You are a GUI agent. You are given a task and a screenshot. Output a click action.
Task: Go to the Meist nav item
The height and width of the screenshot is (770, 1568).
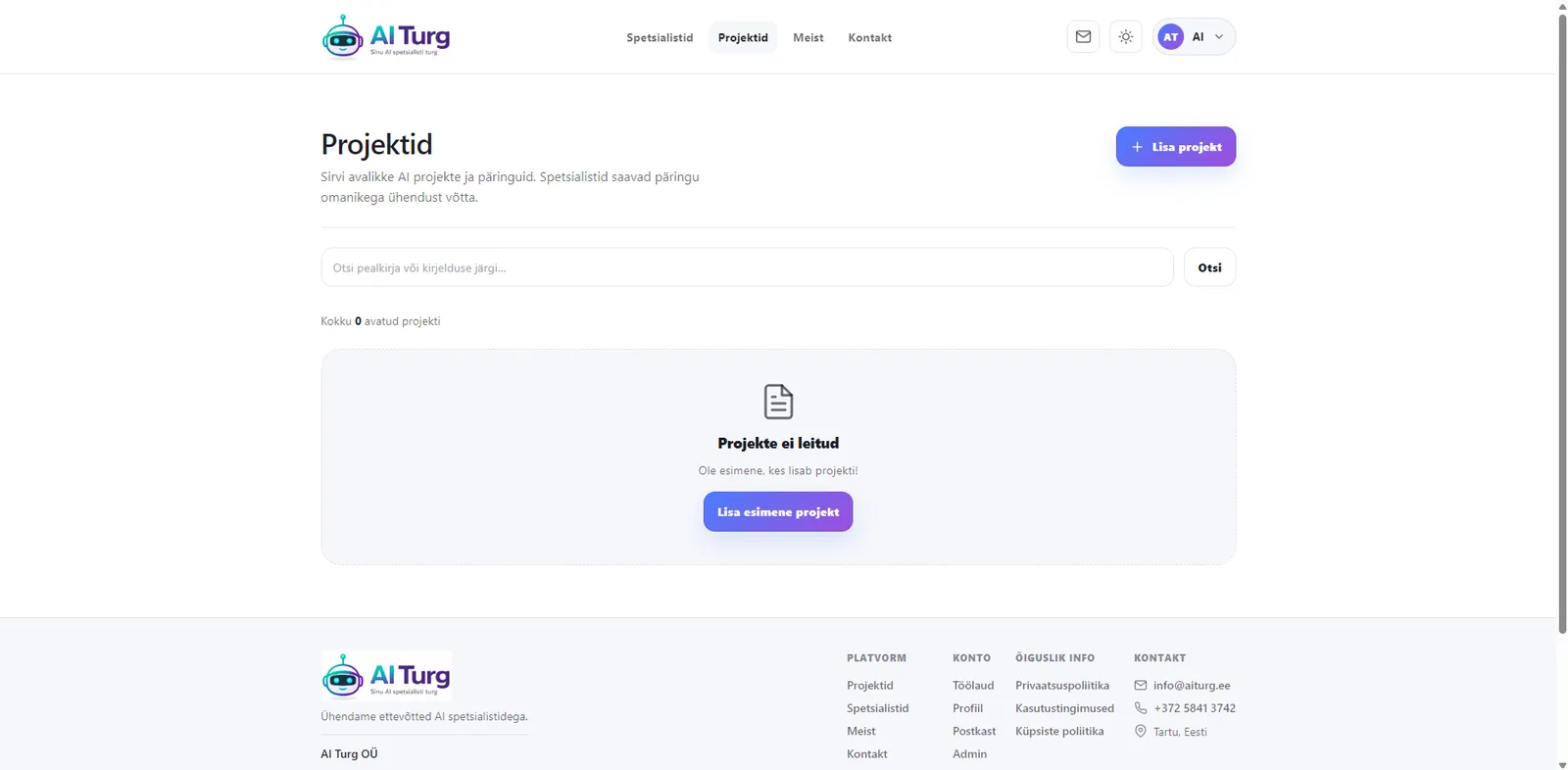(x=808, y=38)
